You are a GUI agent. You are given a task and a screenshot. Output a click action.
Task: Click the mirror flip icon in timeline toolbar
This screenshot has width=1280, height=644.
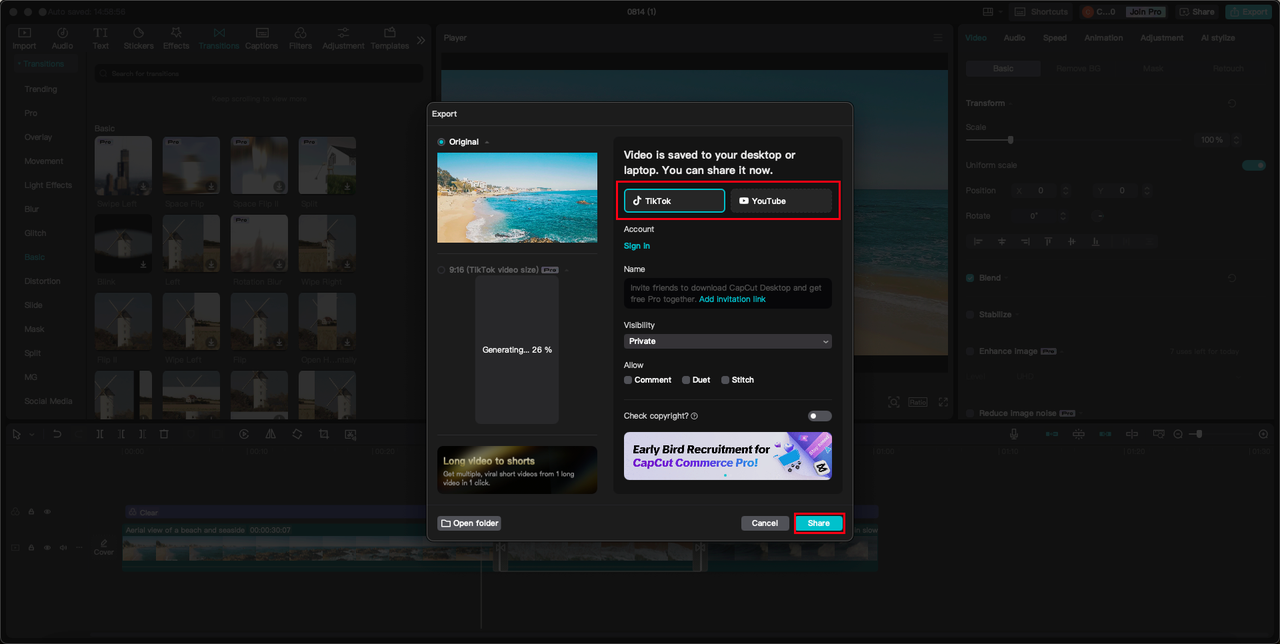coord(271,434)
